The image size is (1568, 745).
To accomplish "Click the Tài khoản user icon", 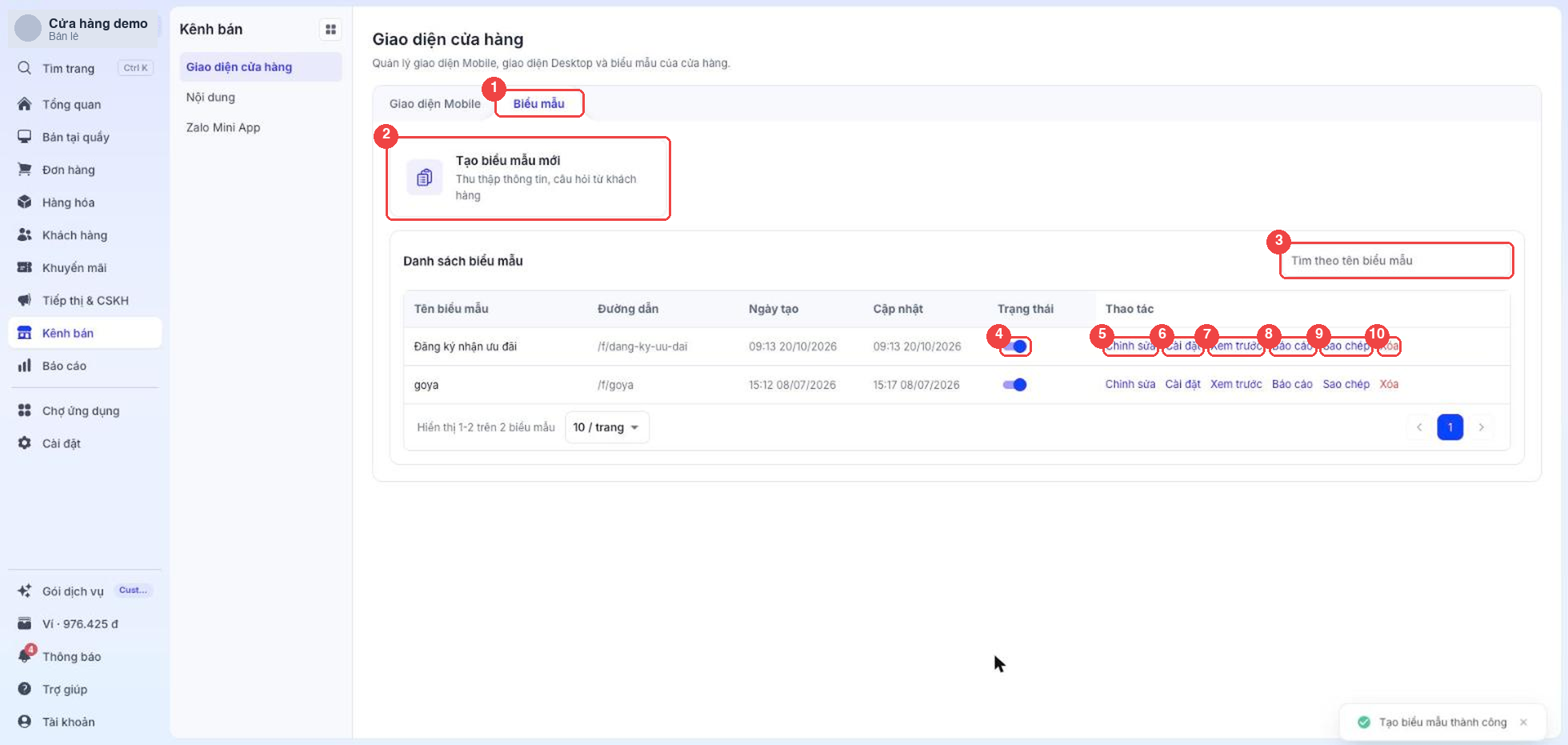I will point(25,722).
